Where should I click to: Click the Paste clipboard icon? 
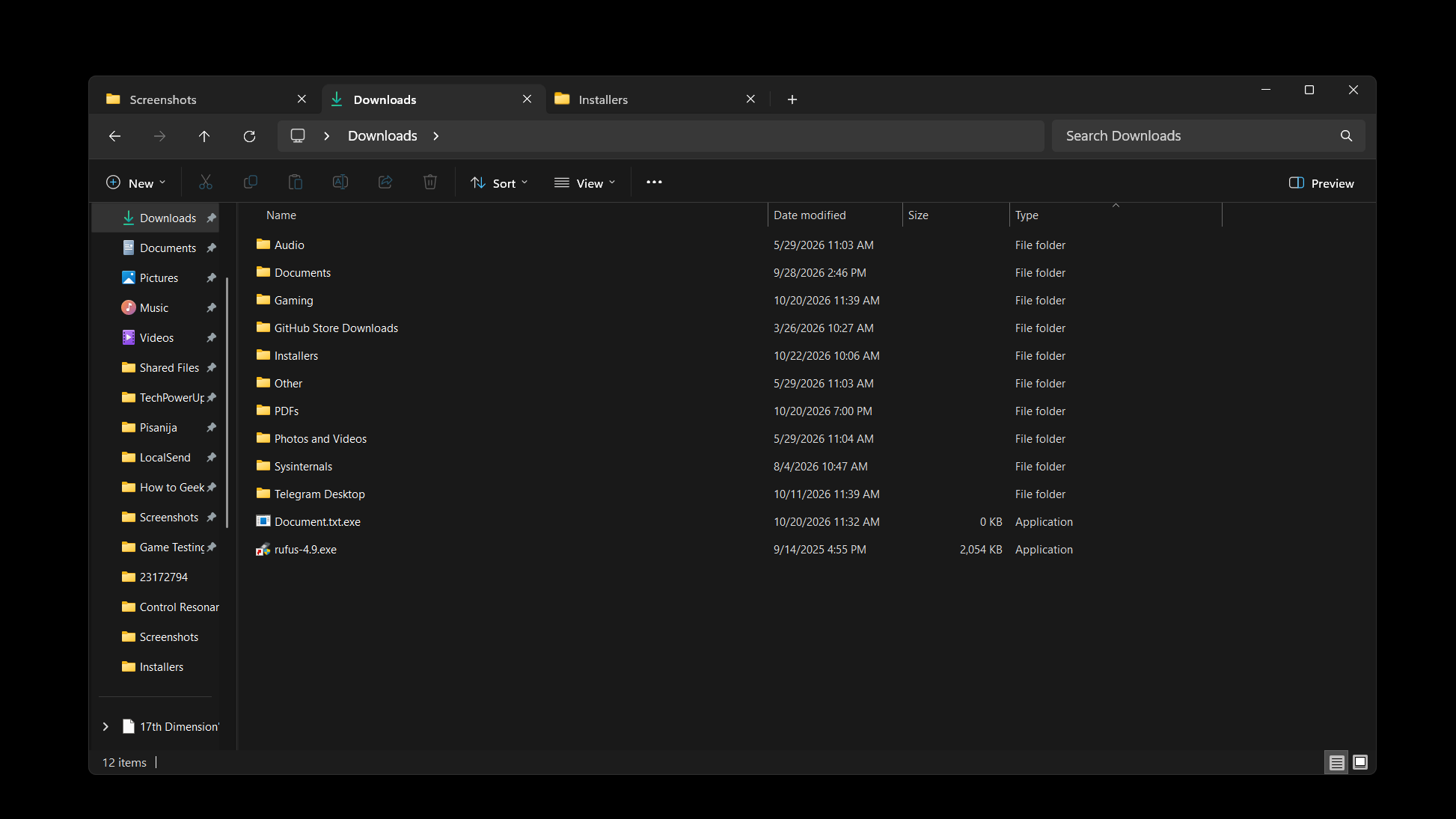click(x=296, y=182)
